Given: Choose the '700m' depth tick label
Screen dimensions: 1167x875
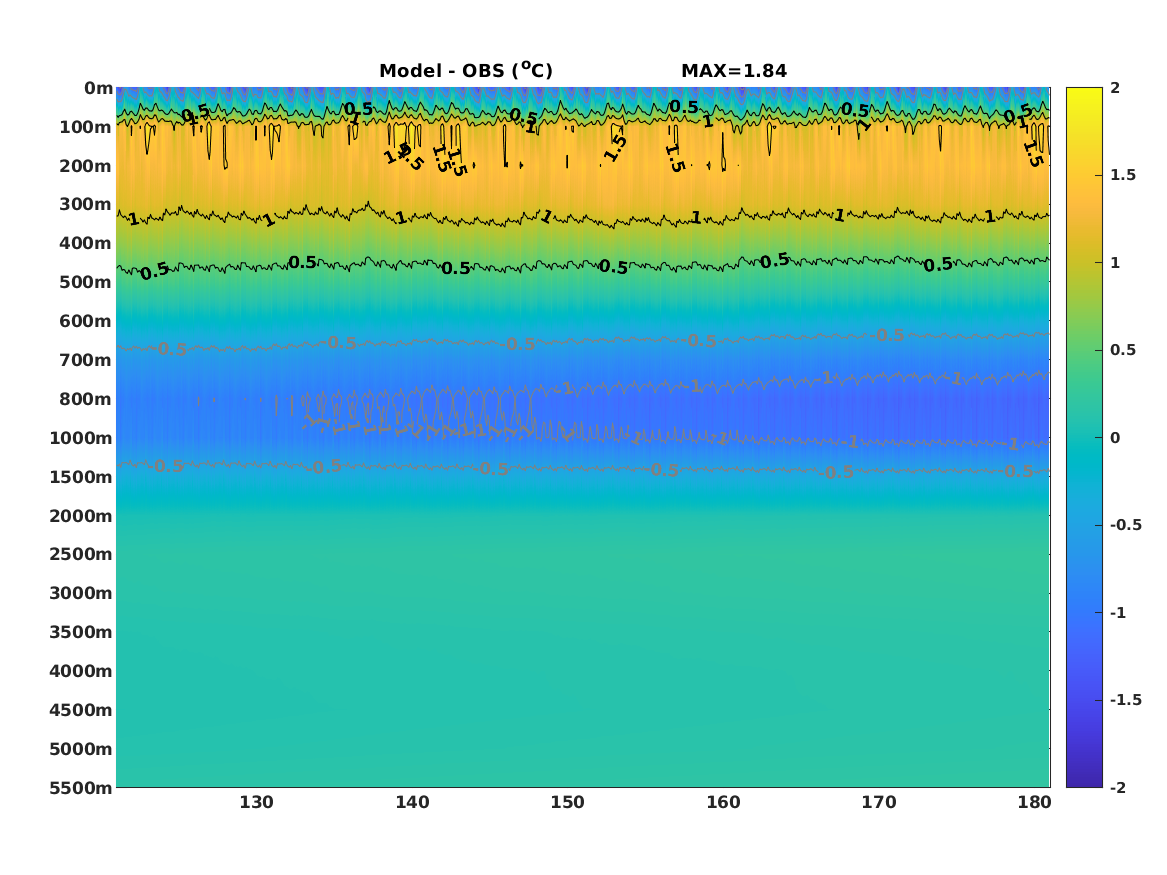Looking at the screenshot, I should (x=86, y=360).
